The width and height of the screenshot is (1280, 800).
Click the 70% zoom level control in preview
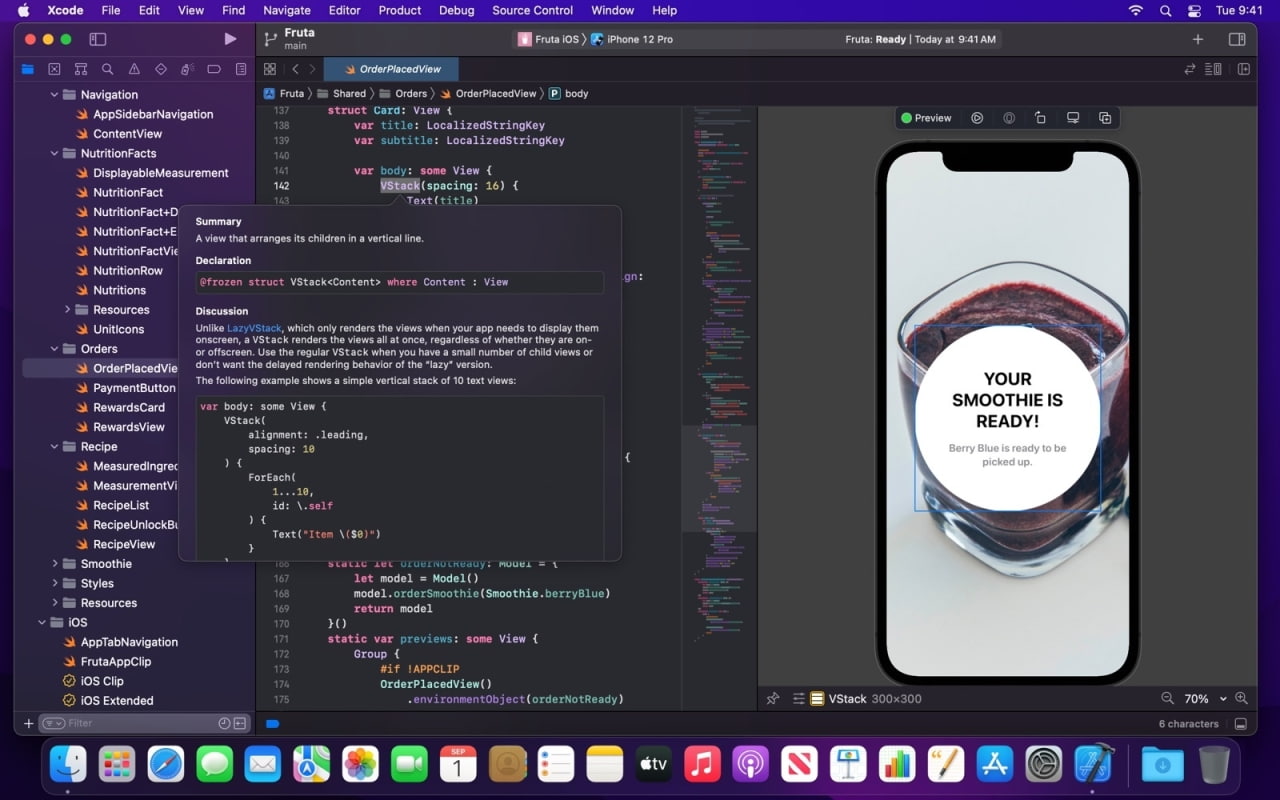click(x=1197, y=698)
